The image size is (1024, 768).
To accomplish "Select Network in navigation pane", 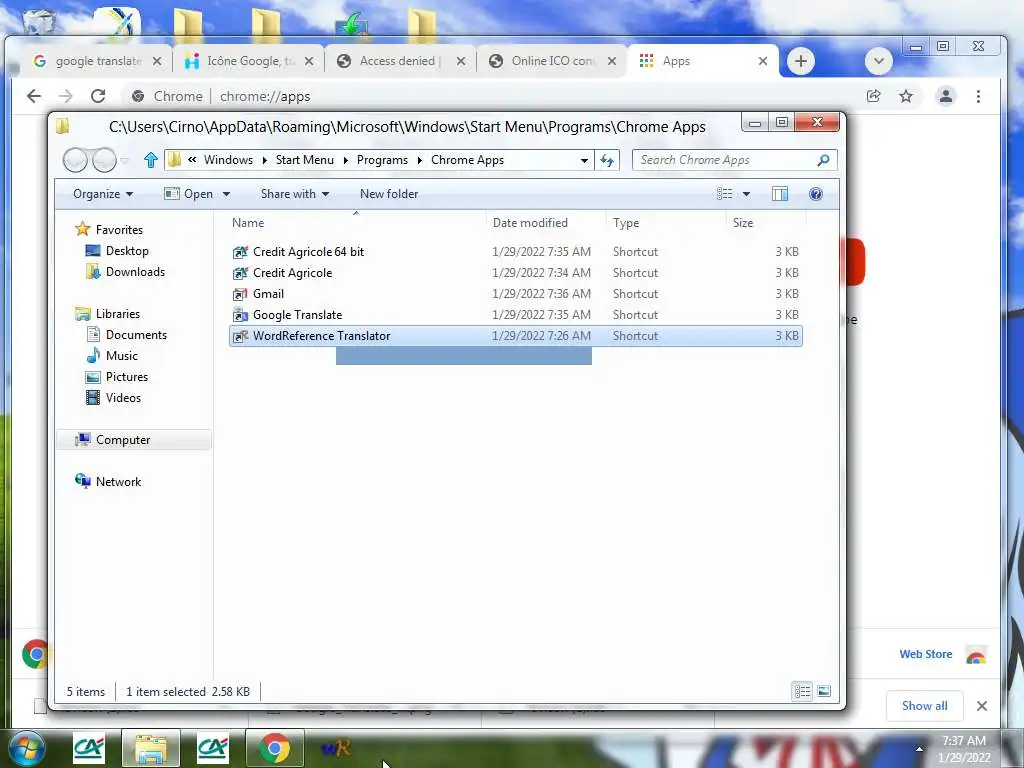I will pos(118,482).
